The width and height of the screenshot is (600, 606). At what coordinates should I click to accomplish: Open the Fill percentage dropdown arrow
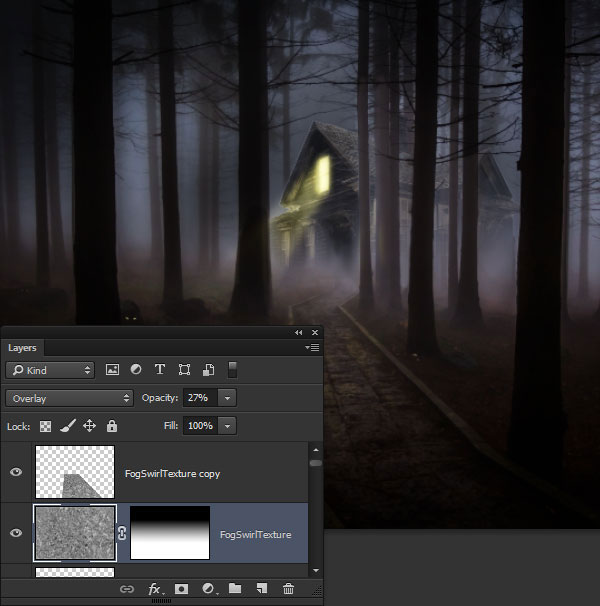click(227, 426)
